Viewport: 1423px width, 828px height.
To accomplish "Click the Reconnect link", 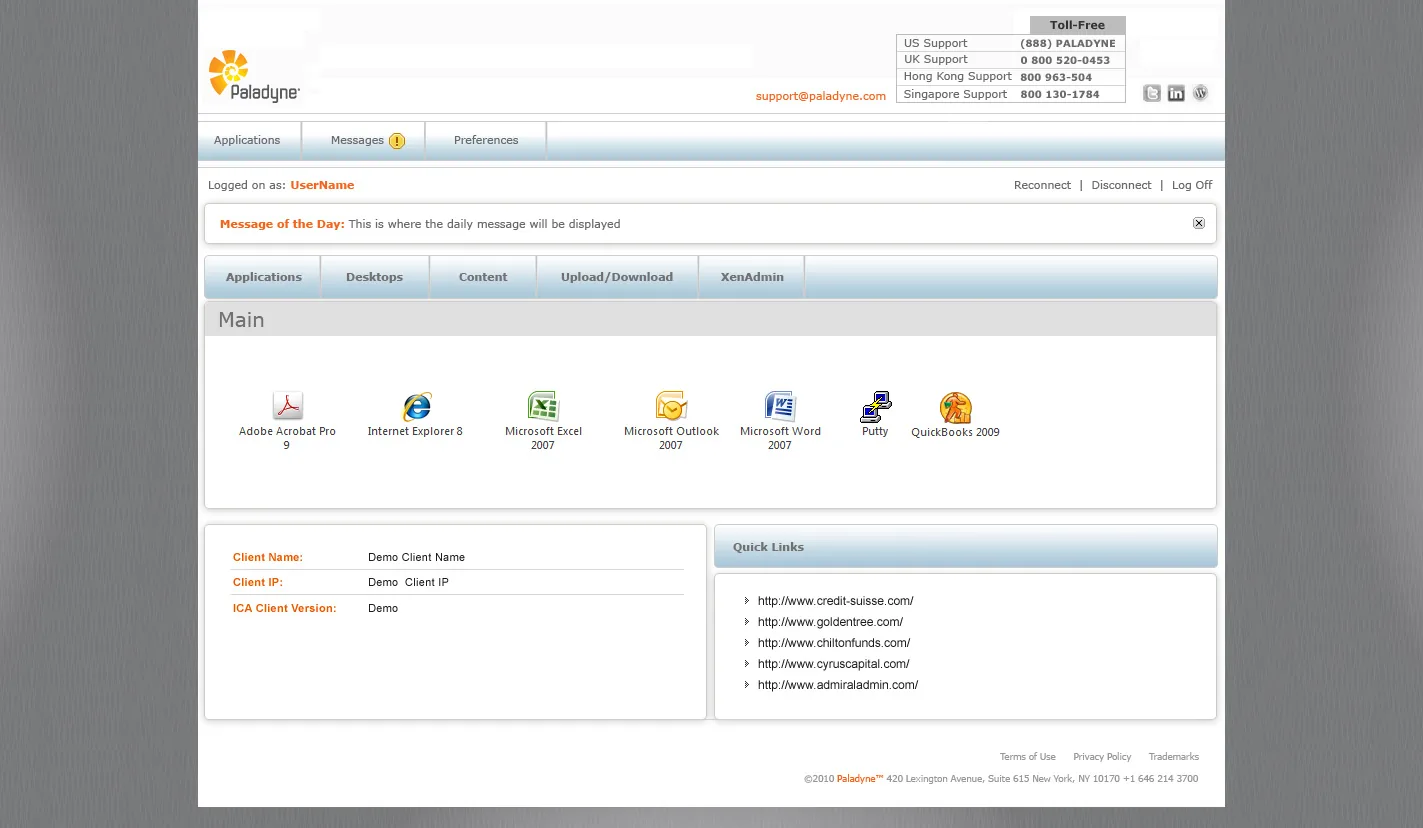I will point(1042,185).
